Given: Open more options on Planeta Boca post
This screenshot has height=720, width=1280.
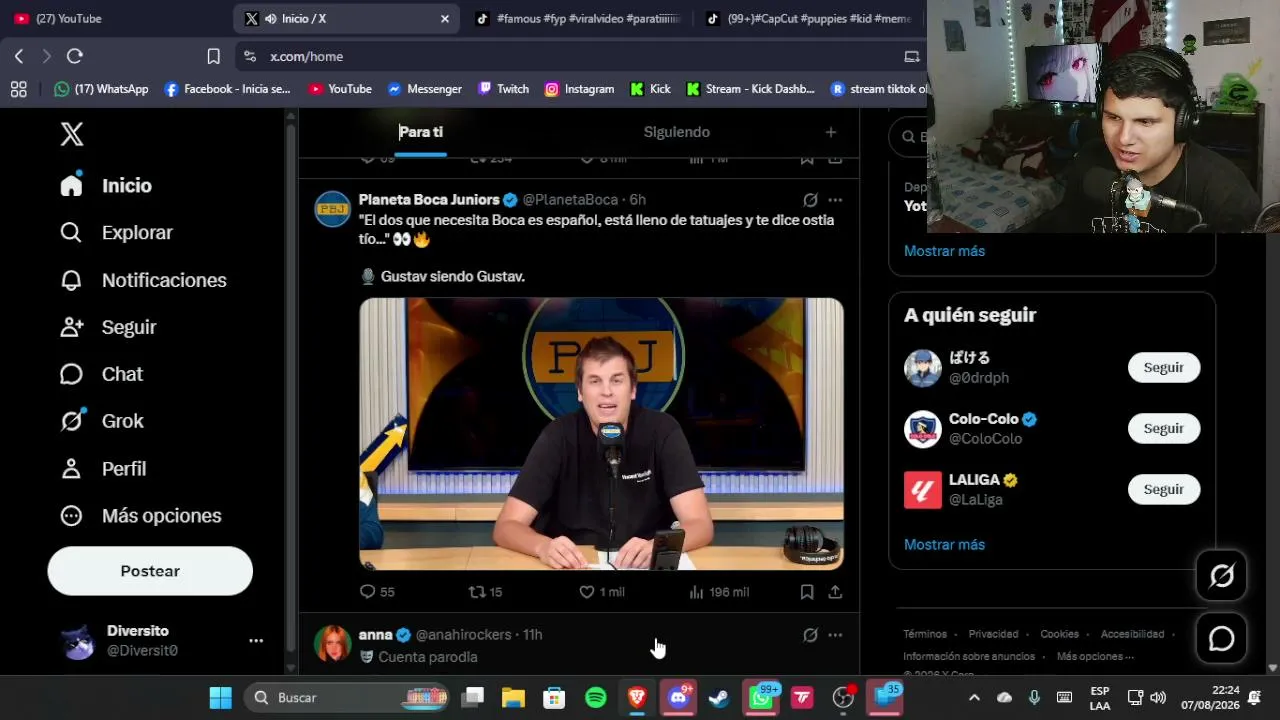Looking at the screenshot, I should click(835, 199).
